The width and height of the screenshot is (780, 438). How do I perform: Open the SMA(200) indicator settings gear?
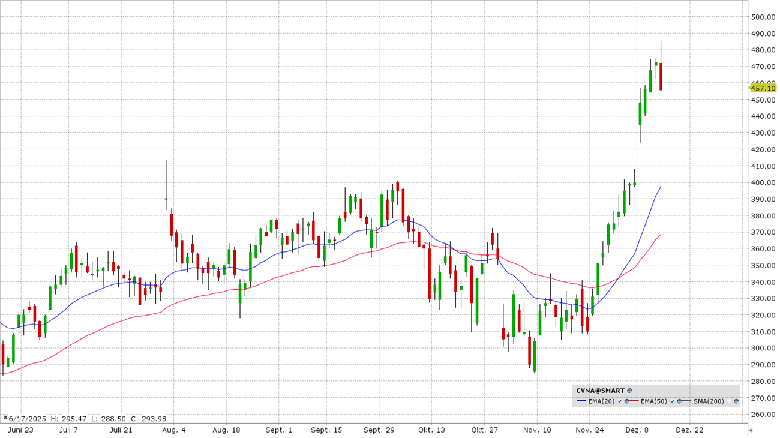coord(736,401)
